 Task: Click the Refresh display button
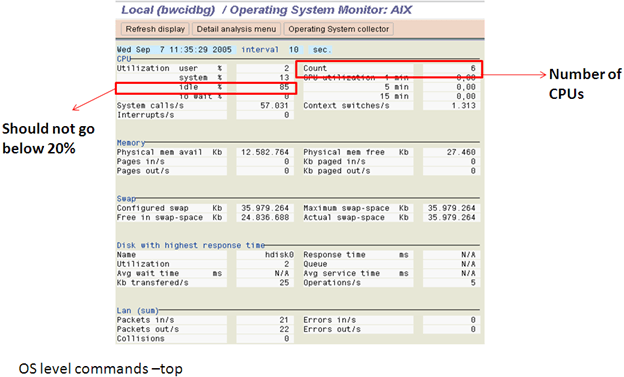click(155, 29)
